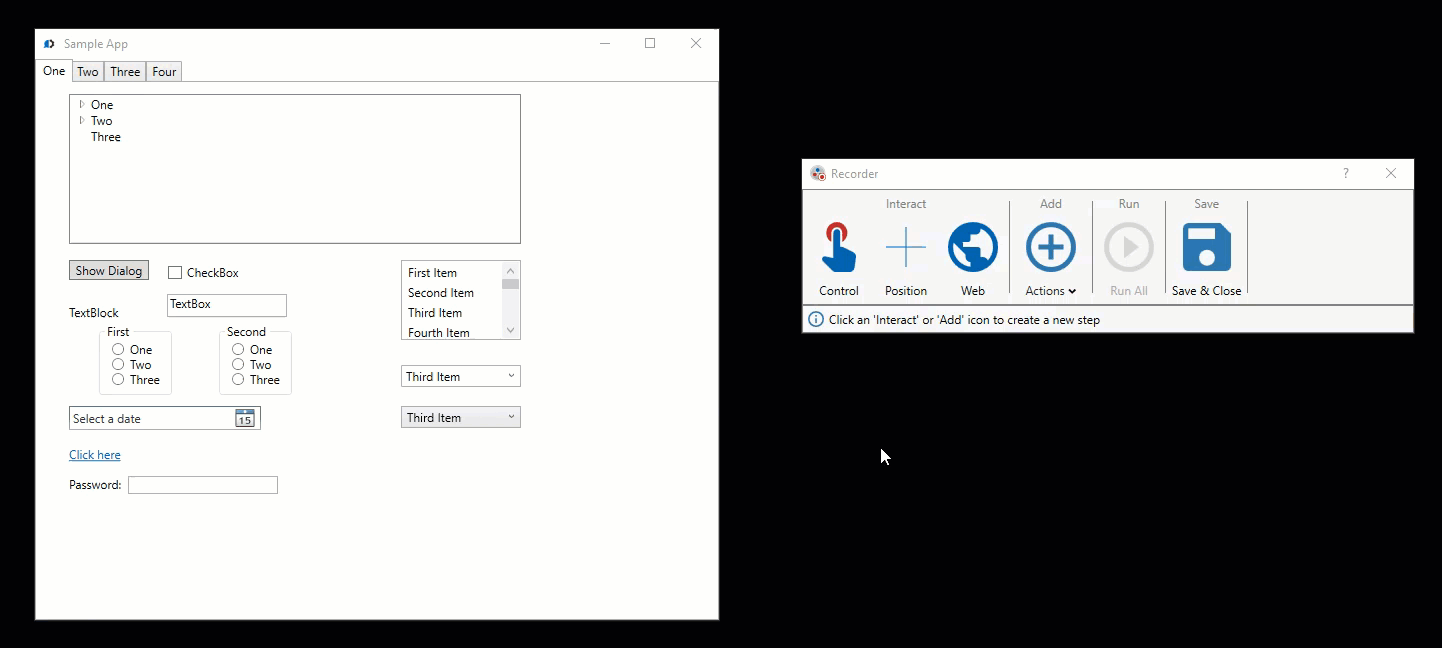Click the Recorder help question mark

[1346, 173]
